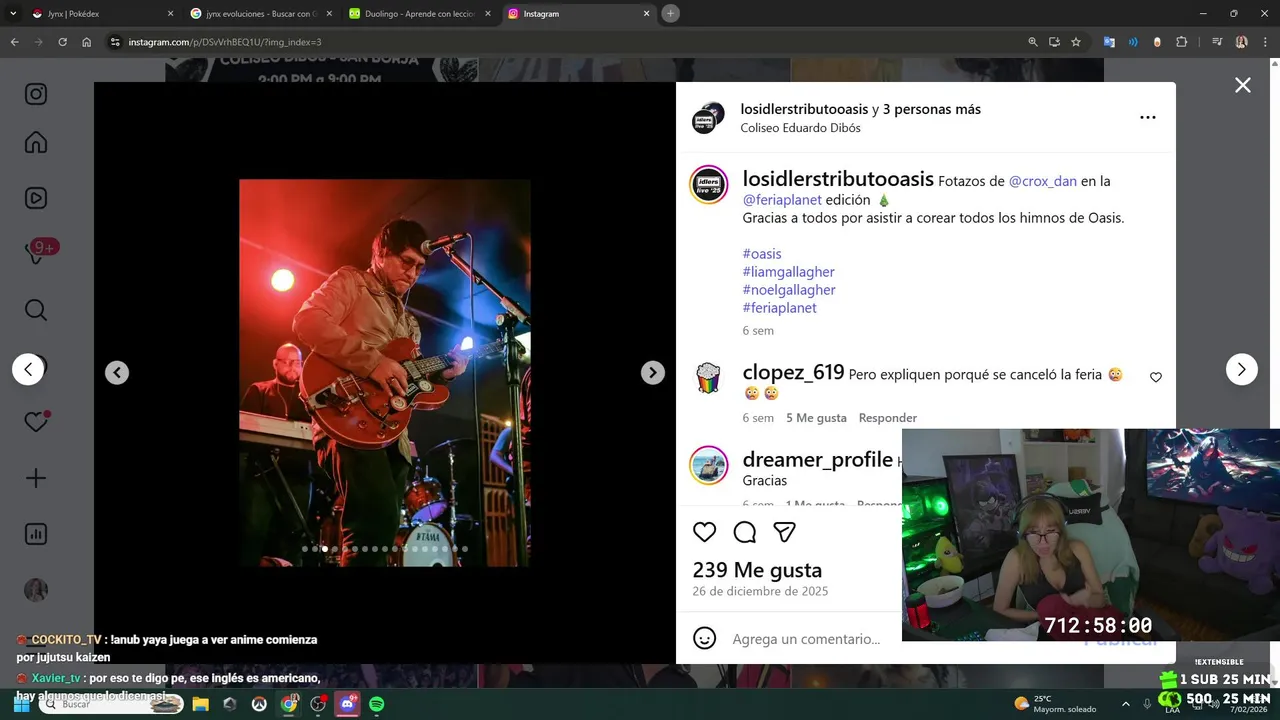Screen dimensions: 1280x720
Task: Click dreamer_profile's avatar
Action: (x=708, y=465)
